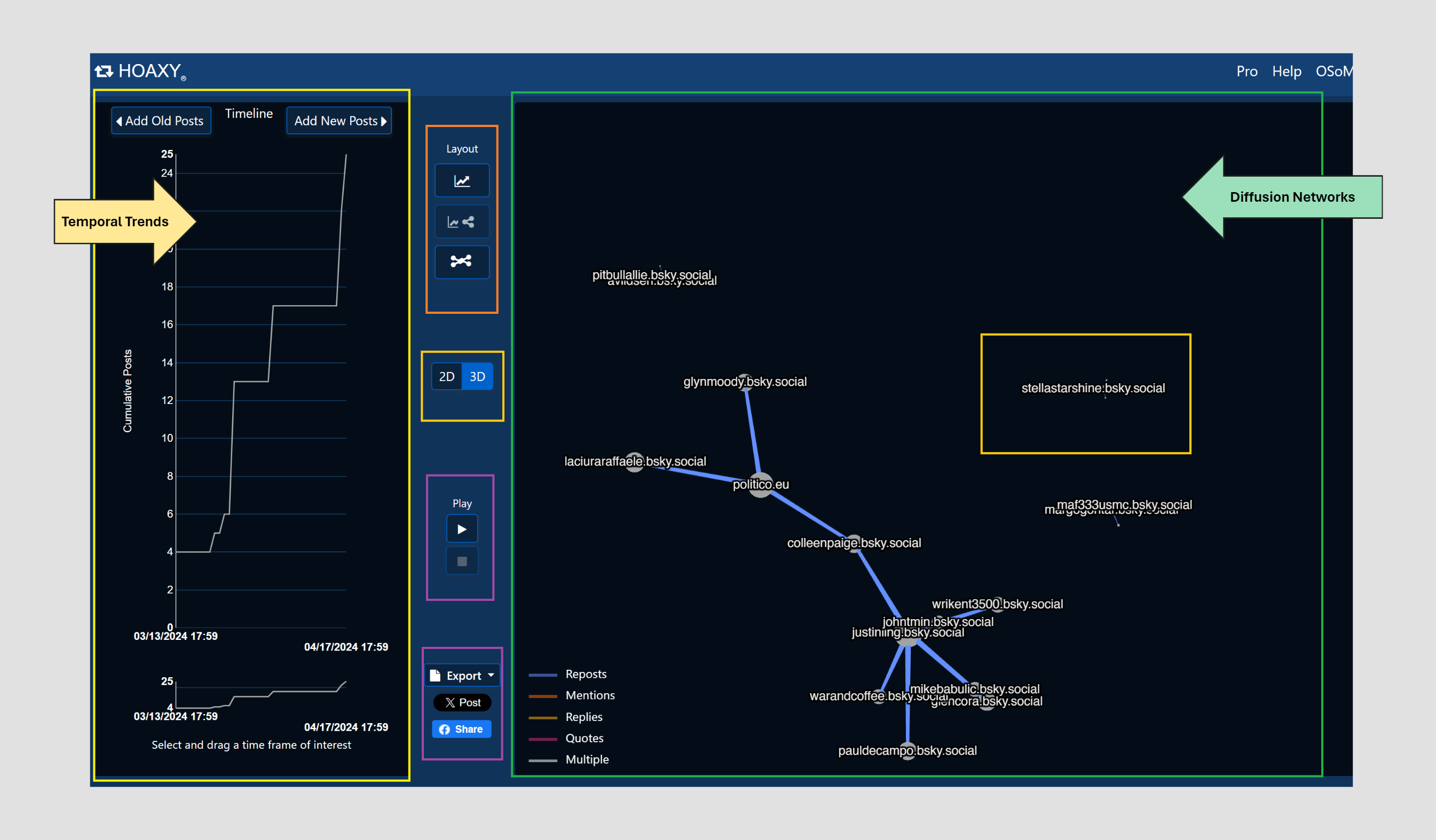Click the Replies legend label
This screenshot has height=840, width=1436.
(583, 717)
